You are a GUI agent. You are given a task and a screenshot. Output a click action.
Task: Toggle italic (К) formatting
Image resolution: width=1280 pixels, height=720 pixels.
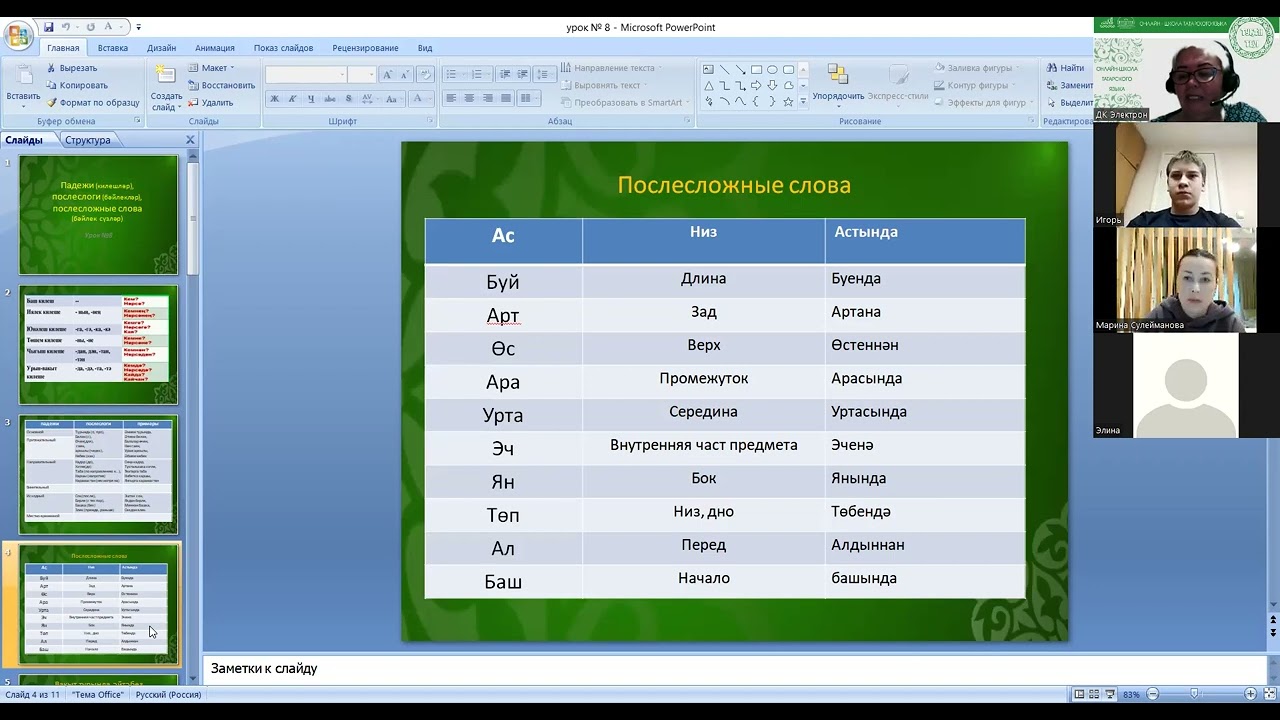pos(293,99)
